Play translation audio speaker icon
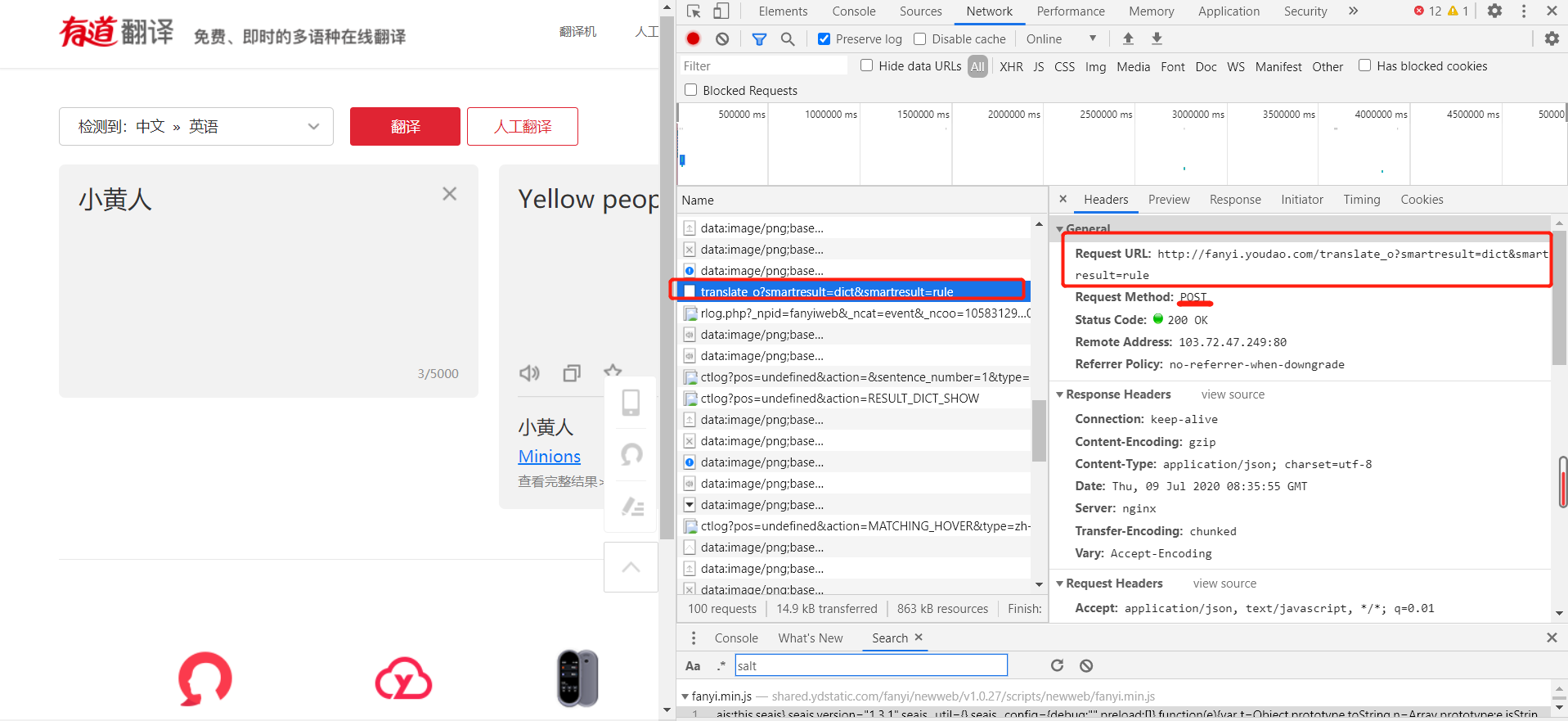Screen dimensions: 1568x721 [529, 373]
